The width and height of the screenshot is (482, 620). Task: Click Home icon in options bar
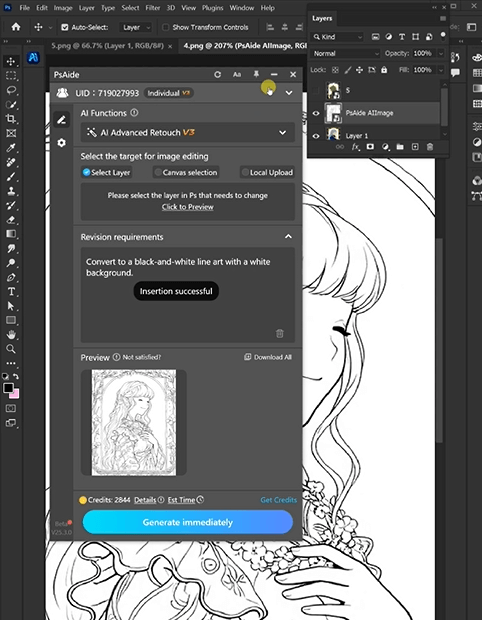(16, 27)
